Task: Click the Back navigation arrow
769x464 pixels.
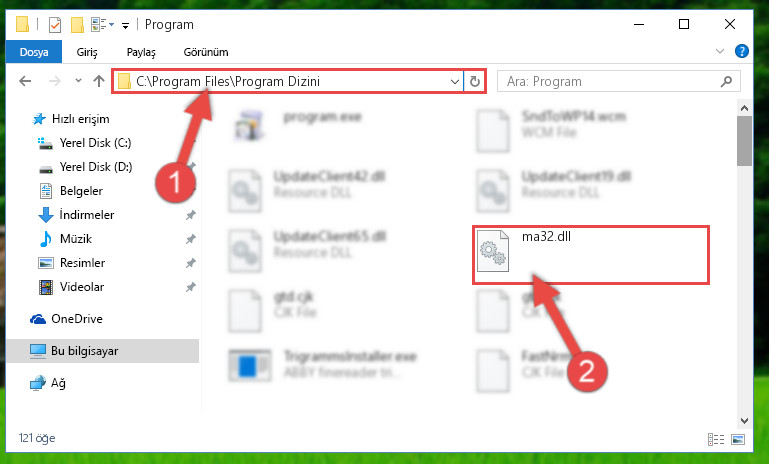Action: 25,81
